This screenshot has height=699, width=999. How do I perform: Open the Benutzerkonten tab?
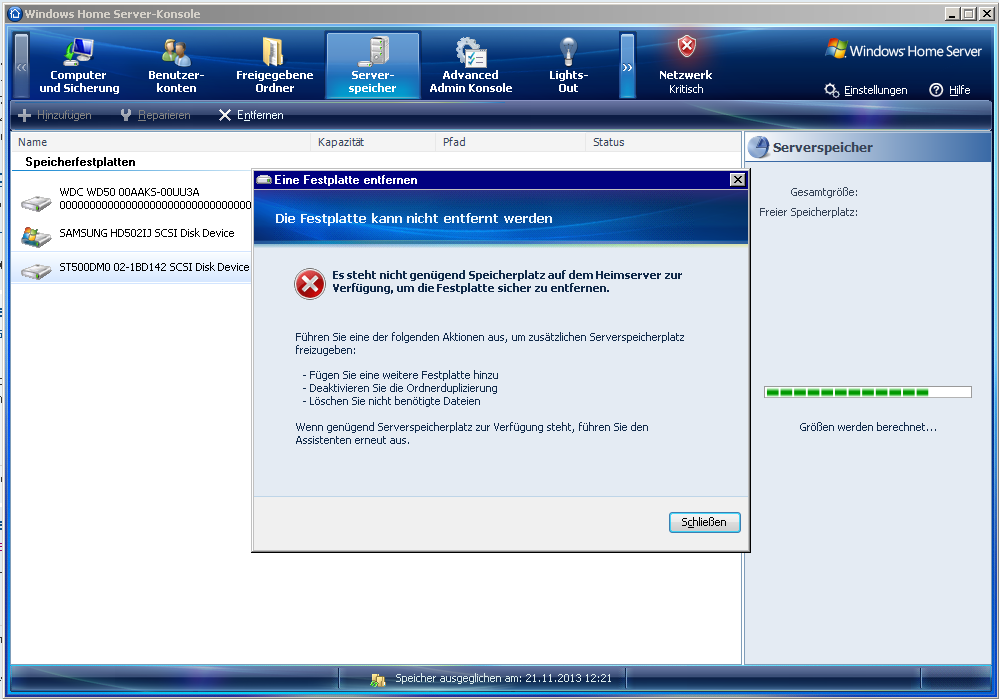pos(176,67)
